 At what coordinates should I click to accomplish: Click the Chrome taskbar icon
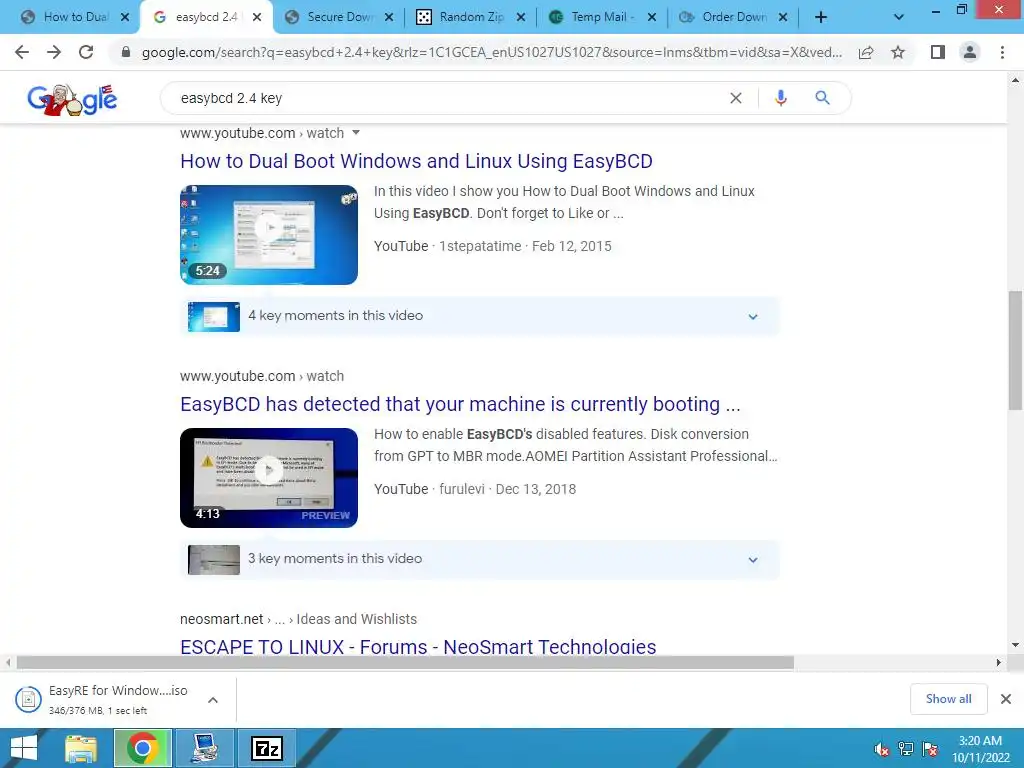(x=143, y=748)
